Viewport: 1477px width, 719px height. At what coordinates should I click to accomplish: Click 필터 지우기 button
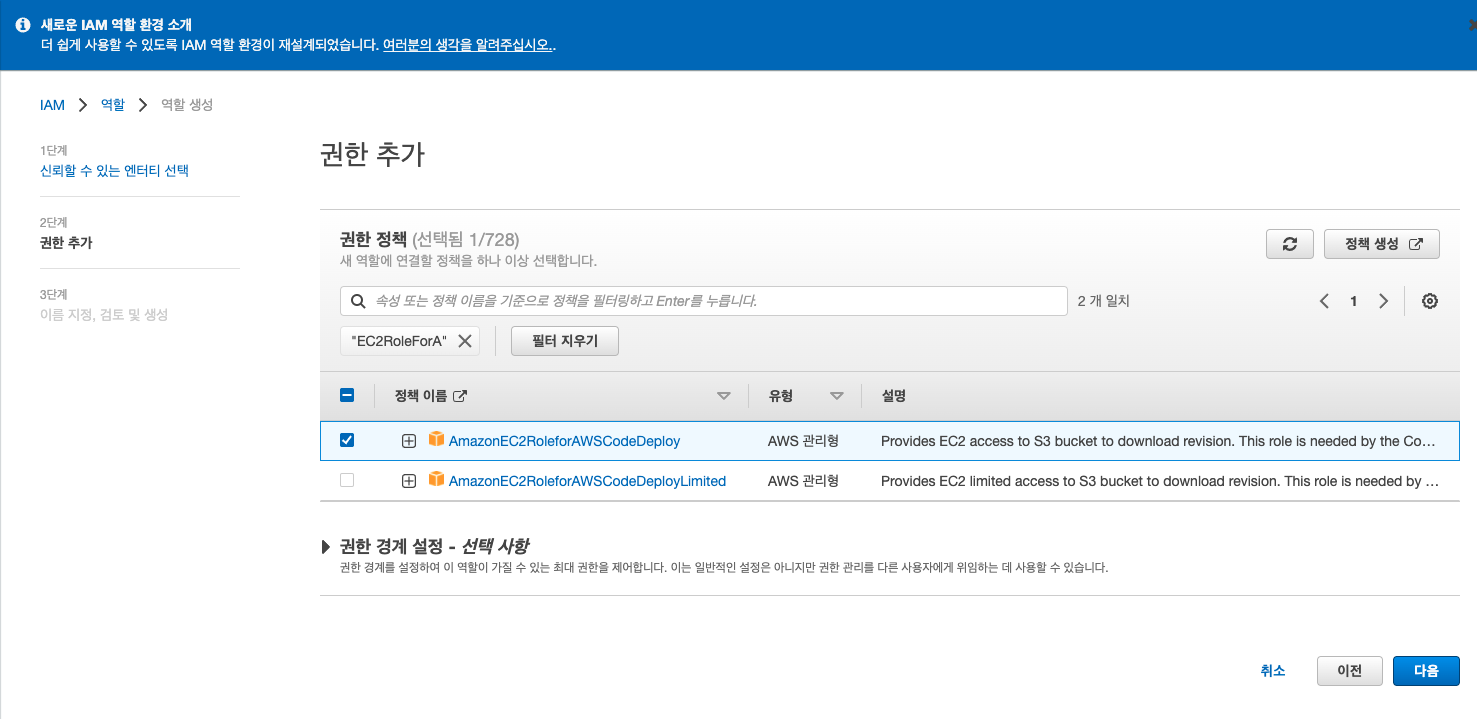click(565, 341)
